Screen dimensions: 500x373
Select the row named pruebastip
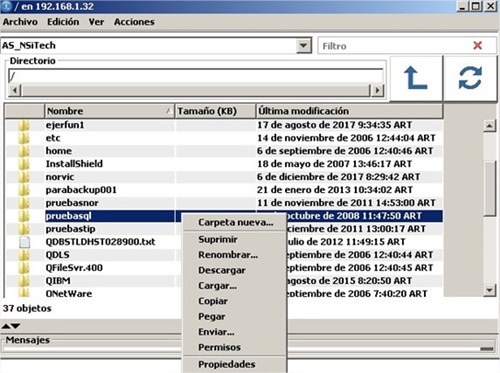coord(71,229)
